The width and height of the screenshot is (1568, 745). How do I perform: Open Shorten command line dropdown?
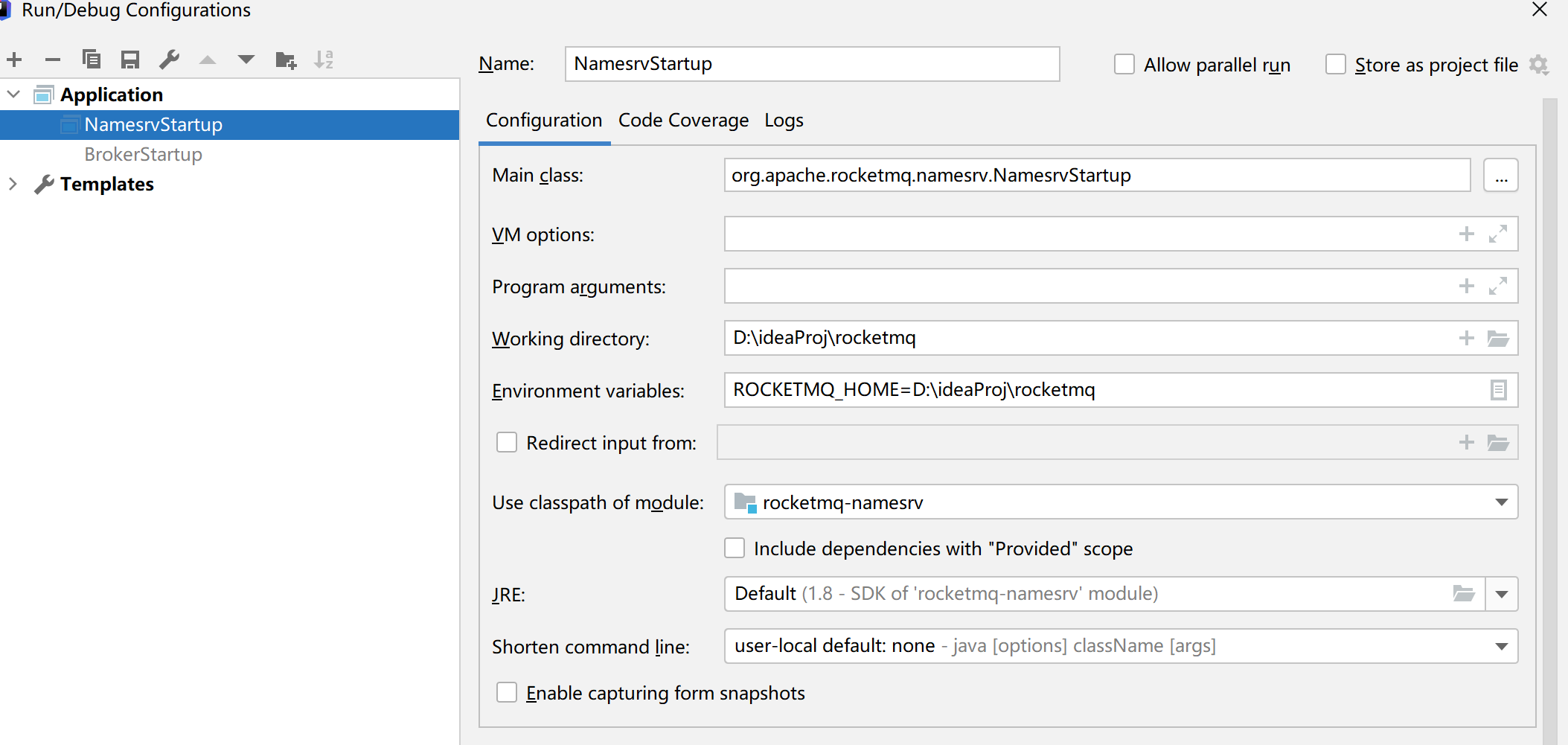click(1502, 646)
